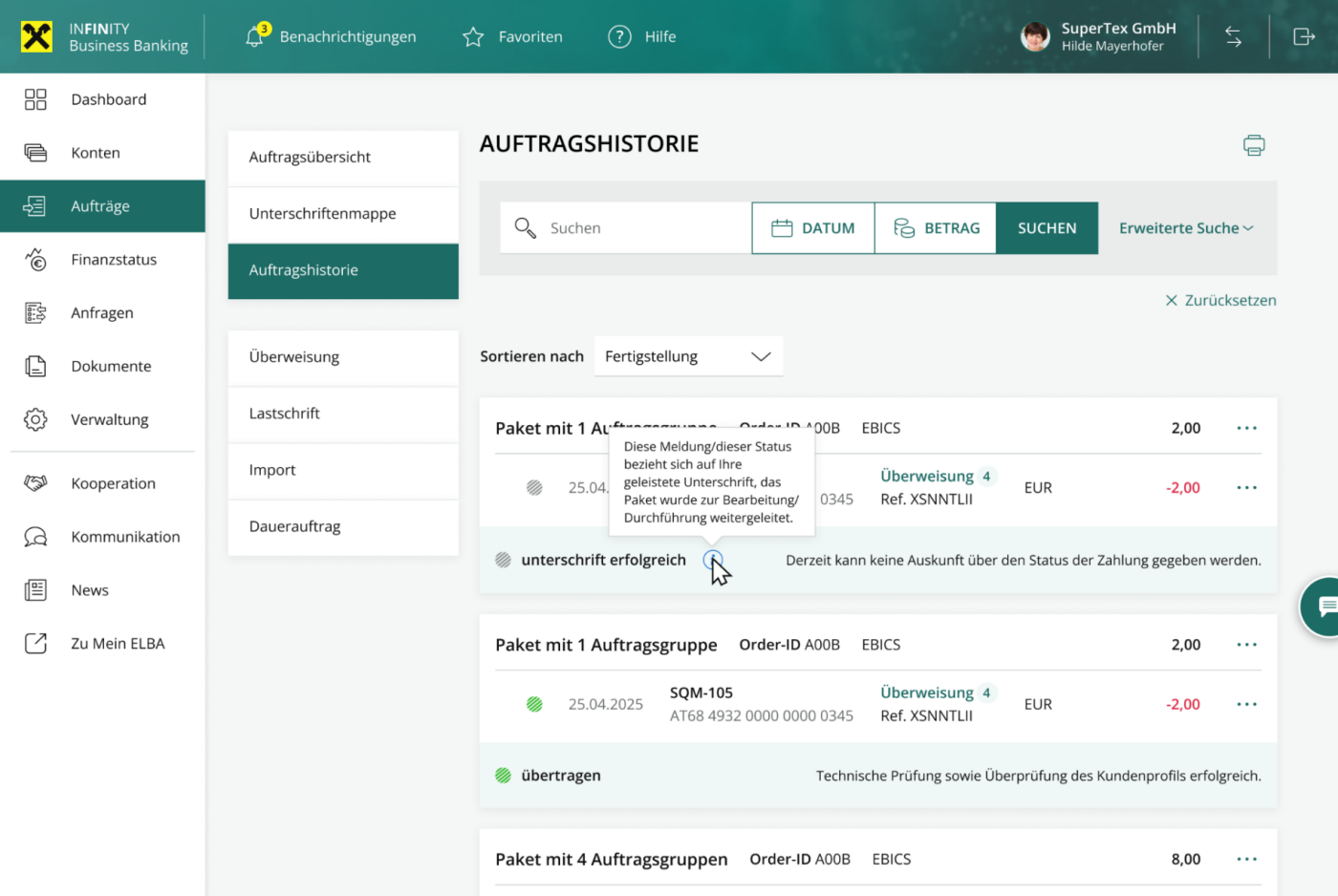The width and height of the screenshot is (1338, 896).
Task: Open Hilfe question mark icon
Action: point(619,37)
